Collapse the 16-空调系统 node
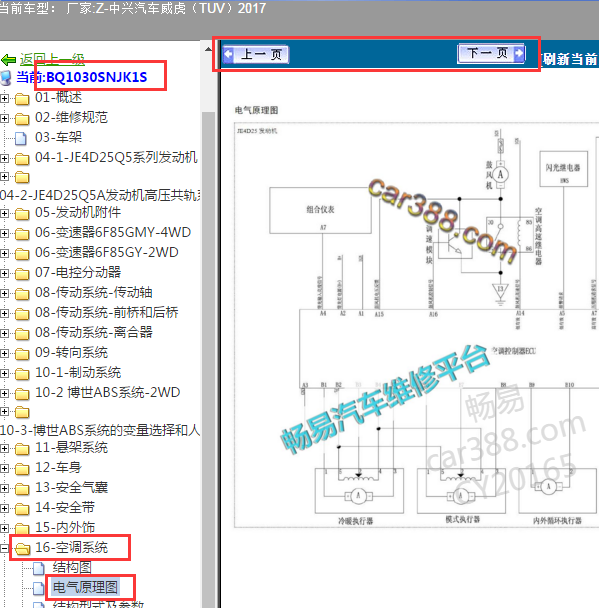The width and height of the screenshot is (599, 608). [4, 548]
